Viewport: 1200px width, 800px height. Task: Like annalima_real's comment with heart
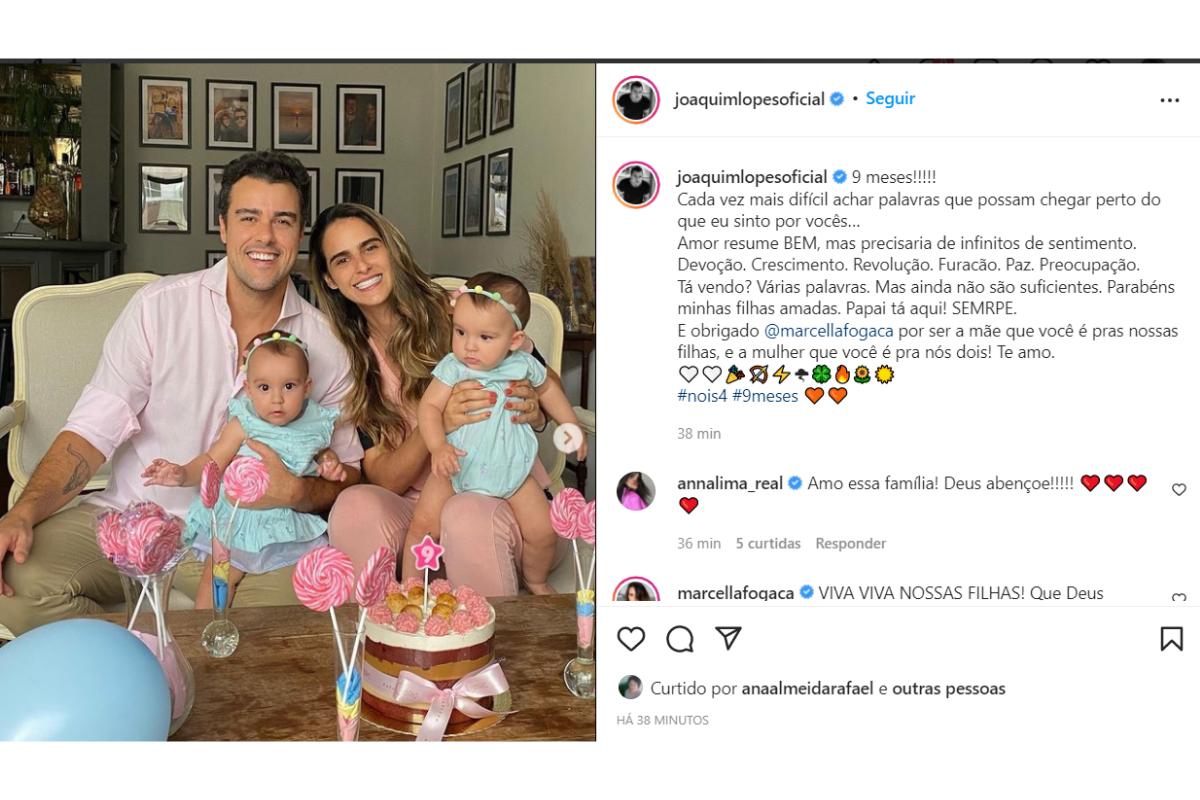[x=1178, y=490]
